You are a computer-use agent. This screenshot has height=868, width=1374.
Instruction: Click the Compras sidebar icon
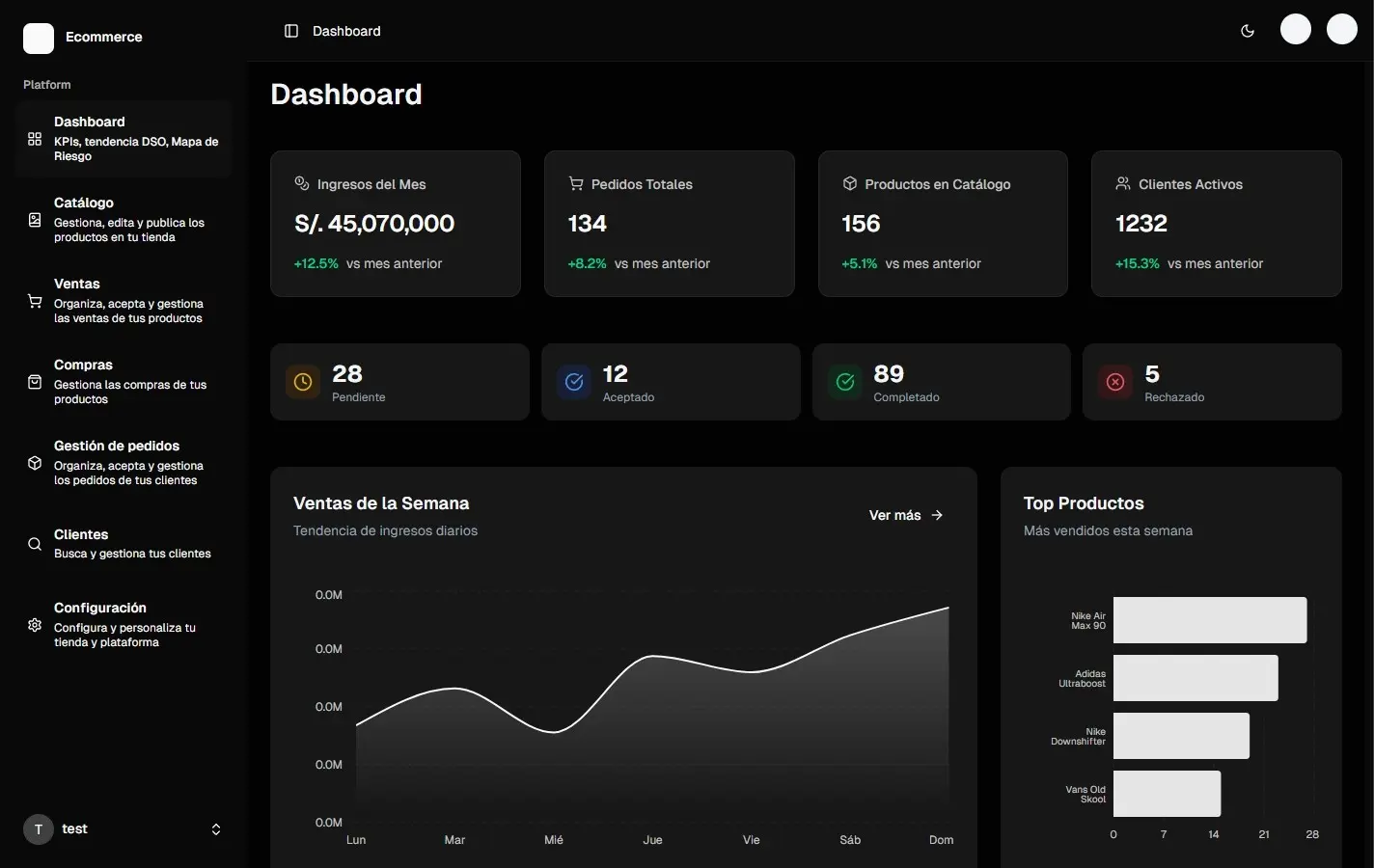pyautogui.click(x=34, y=382)
